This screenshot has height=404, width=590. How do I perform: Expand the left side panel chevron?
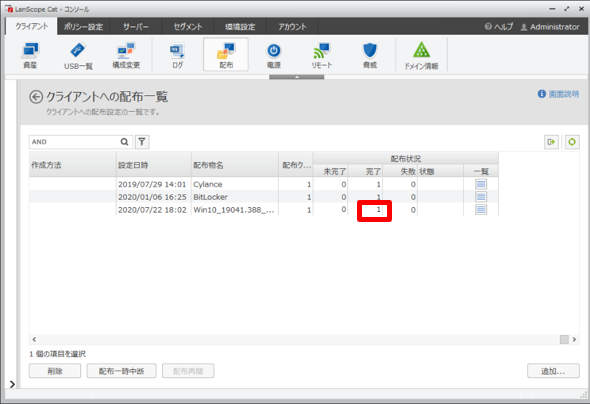(12, 384)
